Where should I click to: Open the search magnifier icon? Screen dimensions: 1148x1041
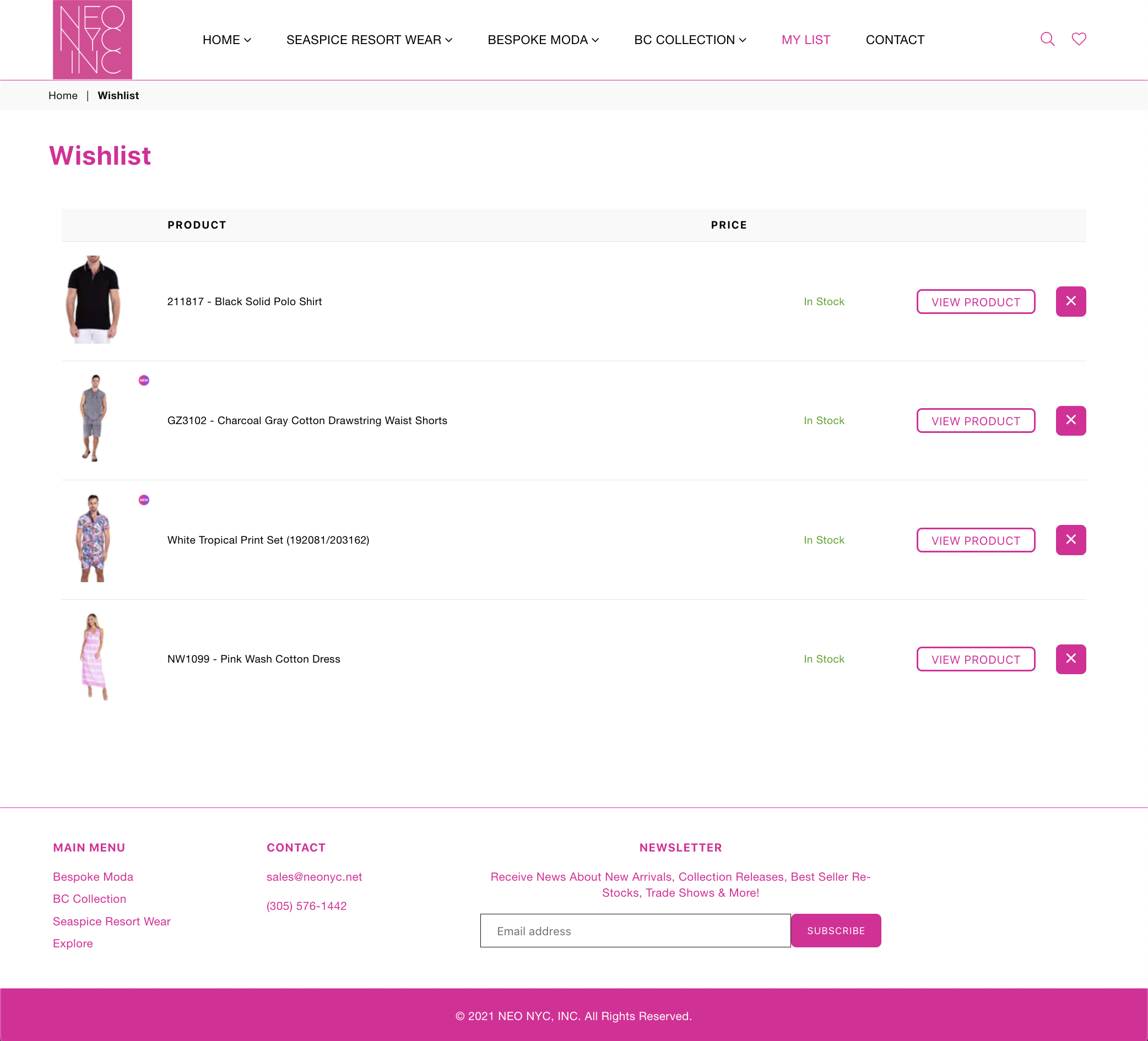pyautogui.click(x=1047, y=39)
